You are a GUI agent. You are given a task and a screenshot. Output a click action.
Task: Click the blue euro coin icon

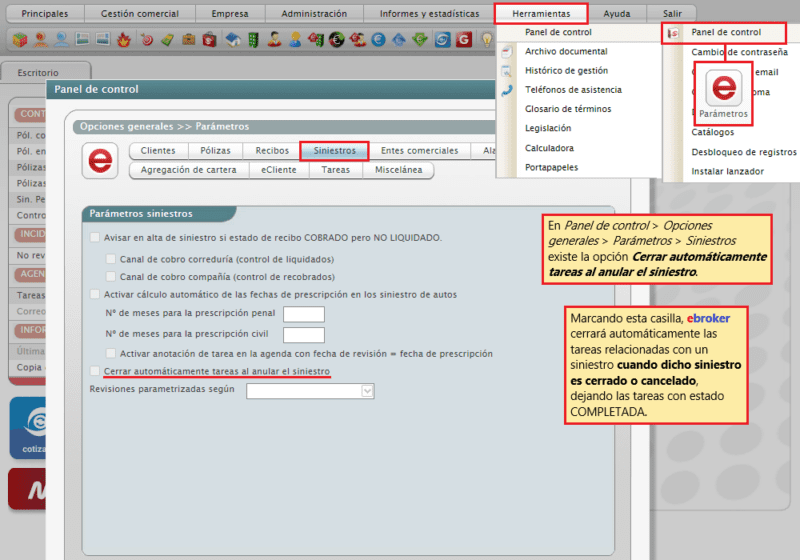coord(378,39)
